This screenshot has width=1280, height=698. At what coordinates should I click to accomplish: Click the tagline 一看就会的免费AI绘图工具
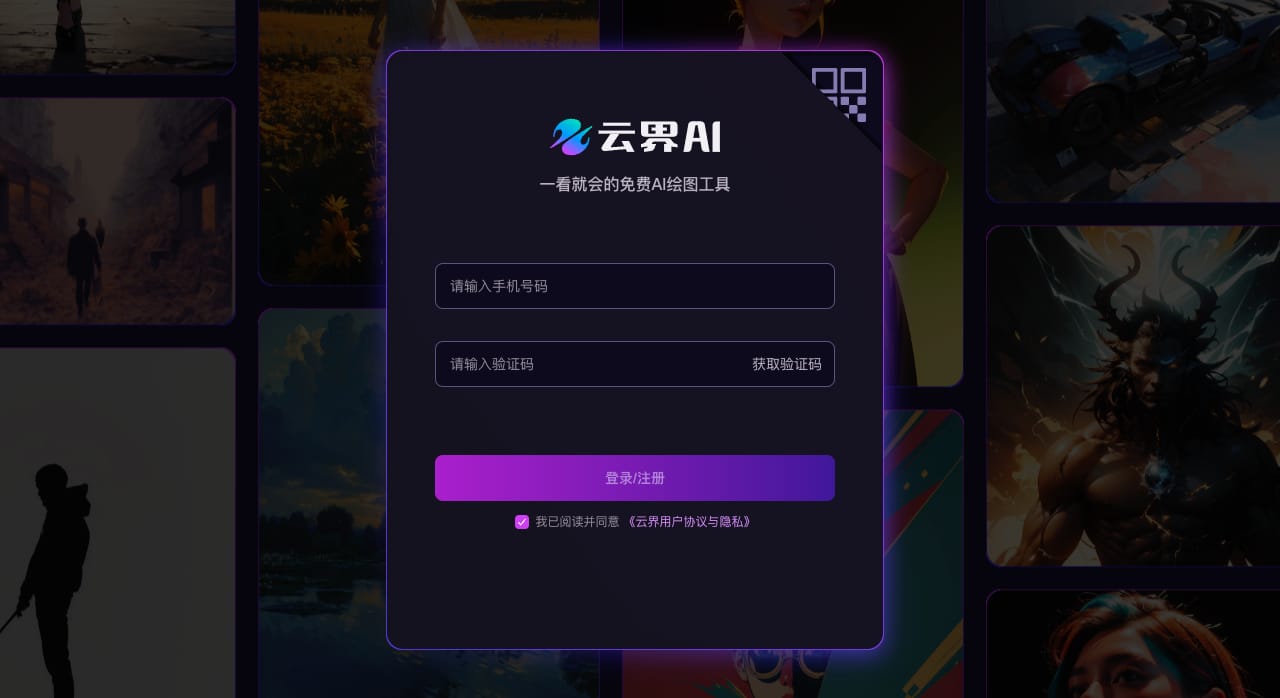(635, 185)
